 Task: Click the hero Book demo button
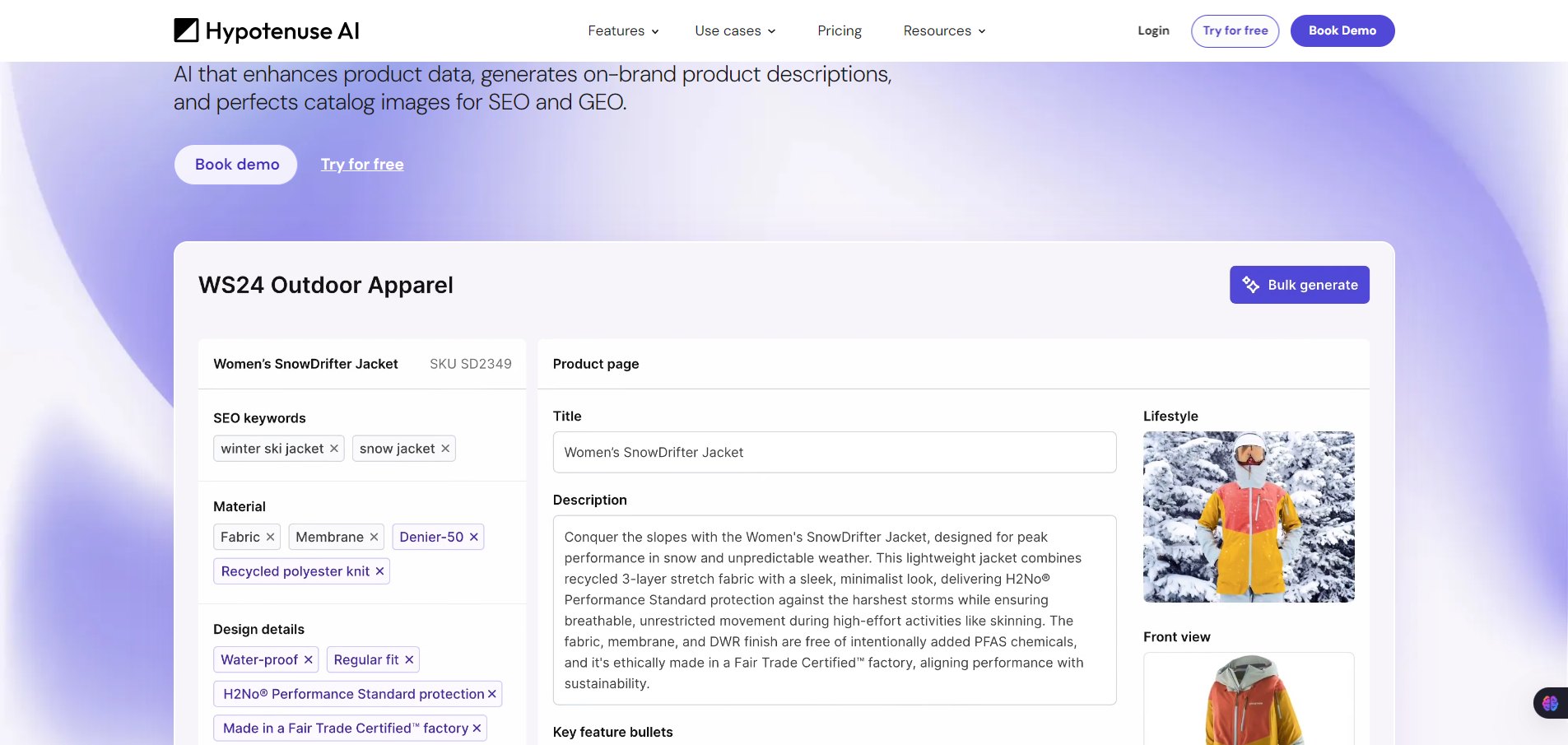pos(236,165)
